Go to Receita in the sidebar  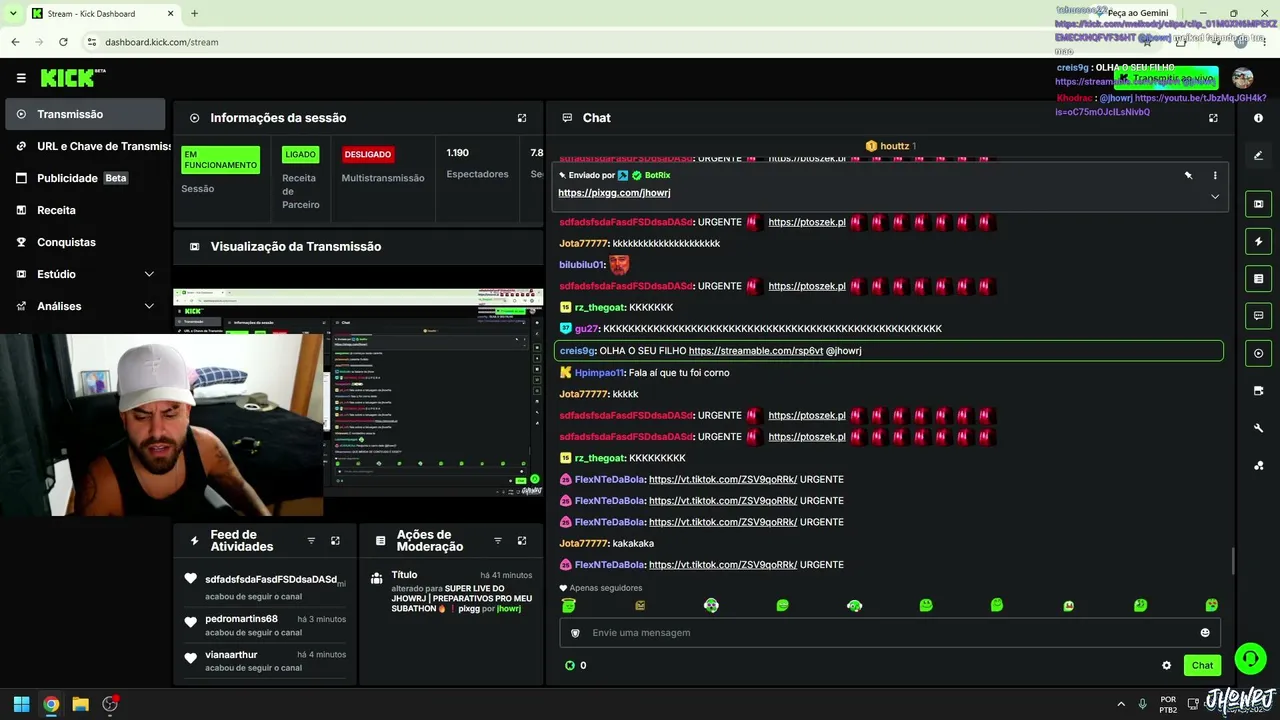coord(85,210)
